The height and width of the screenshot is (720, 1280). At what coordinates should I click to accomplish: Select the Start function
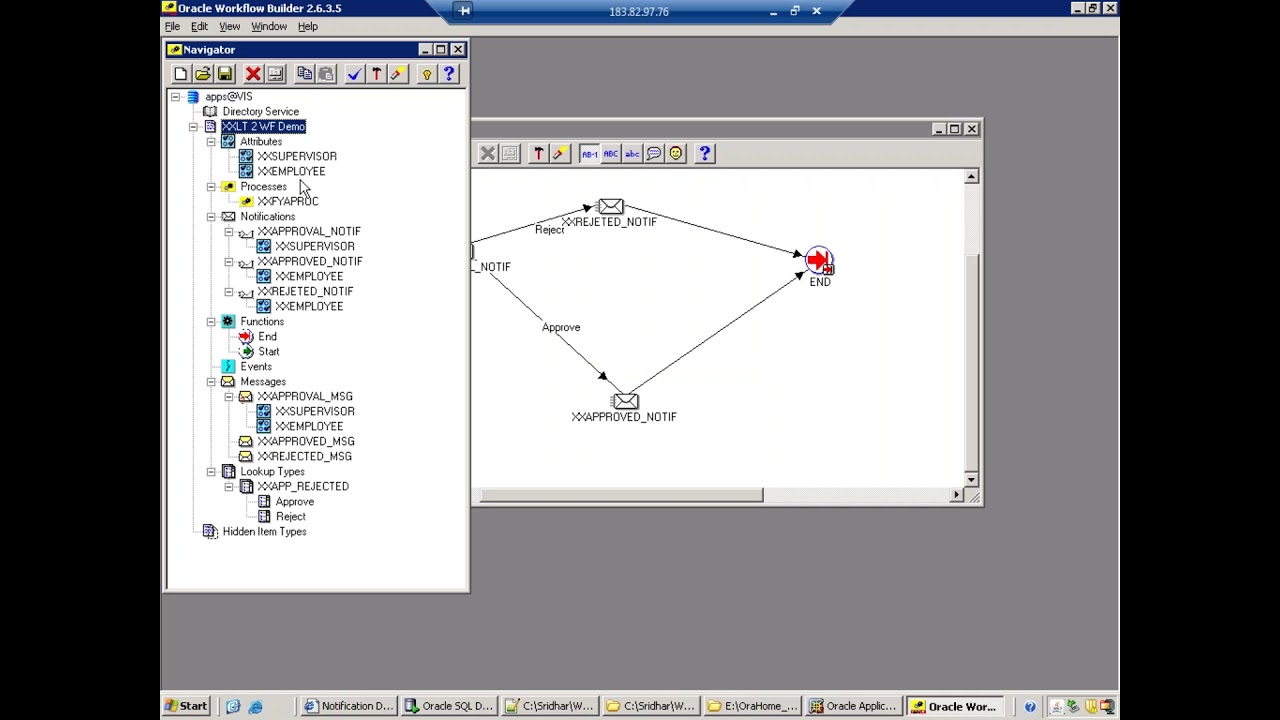tap(268, 352)
